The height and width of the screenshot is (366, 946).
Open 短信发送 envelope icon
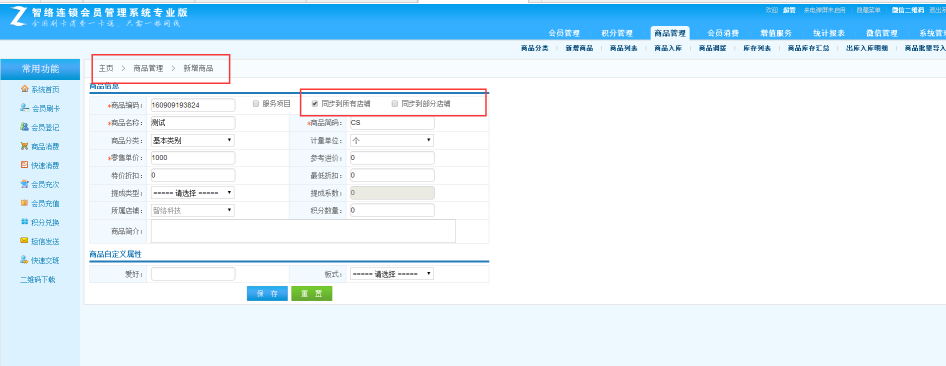click(25, 241)
